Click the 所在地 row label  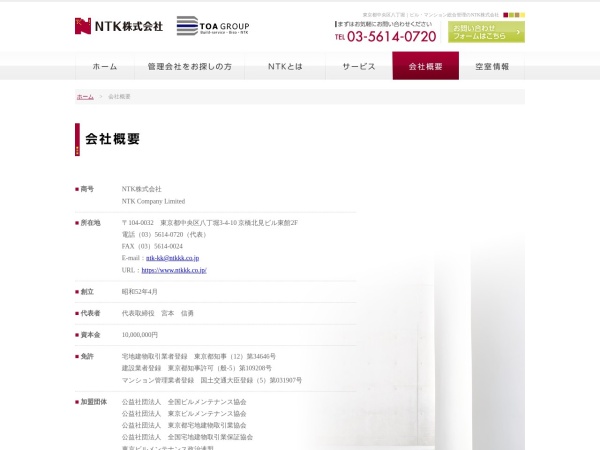[x=90, y=223]
